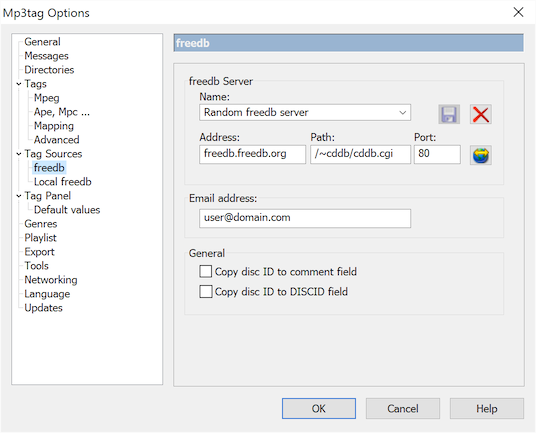The height and width of the screenshot is (433, 536).
Task: Click the OK button
Action: coord(319,408)
